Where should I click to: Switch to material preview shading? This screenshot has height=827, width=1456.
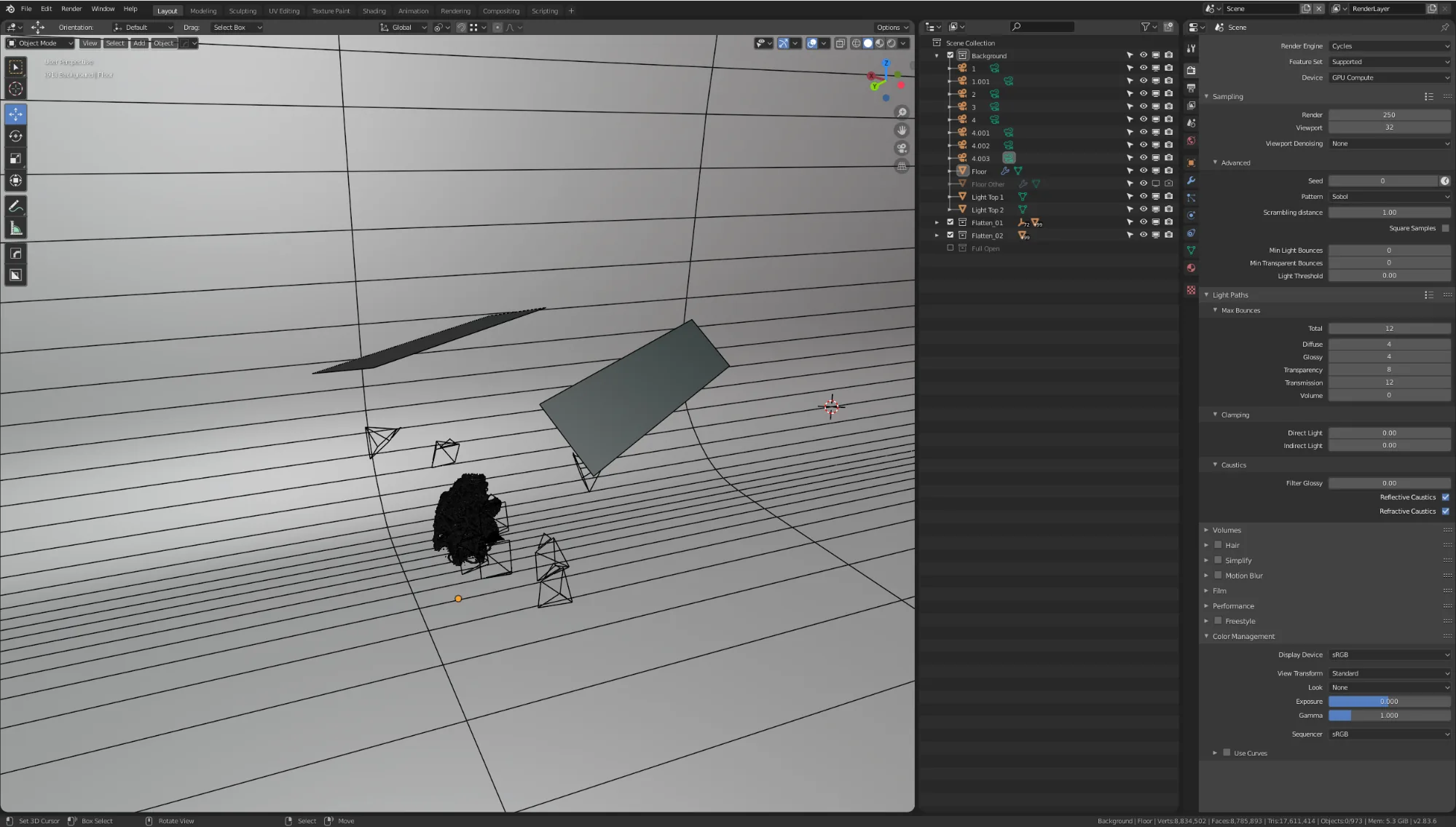880,43
